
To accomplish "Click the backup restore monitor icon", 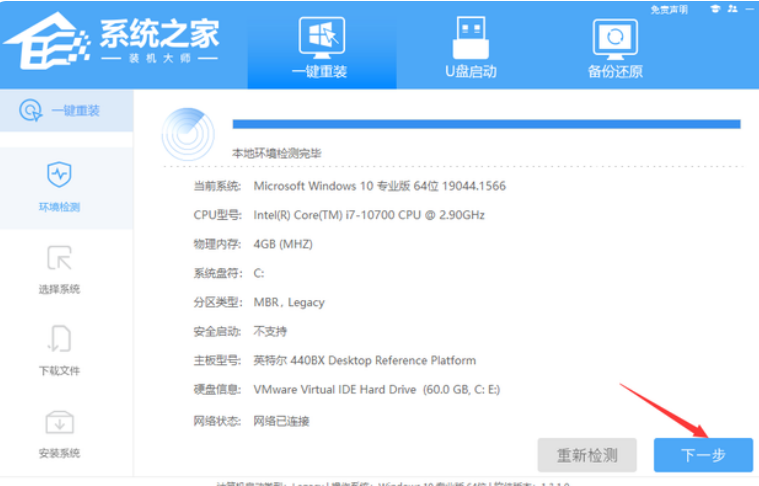I will coord(615,38).
